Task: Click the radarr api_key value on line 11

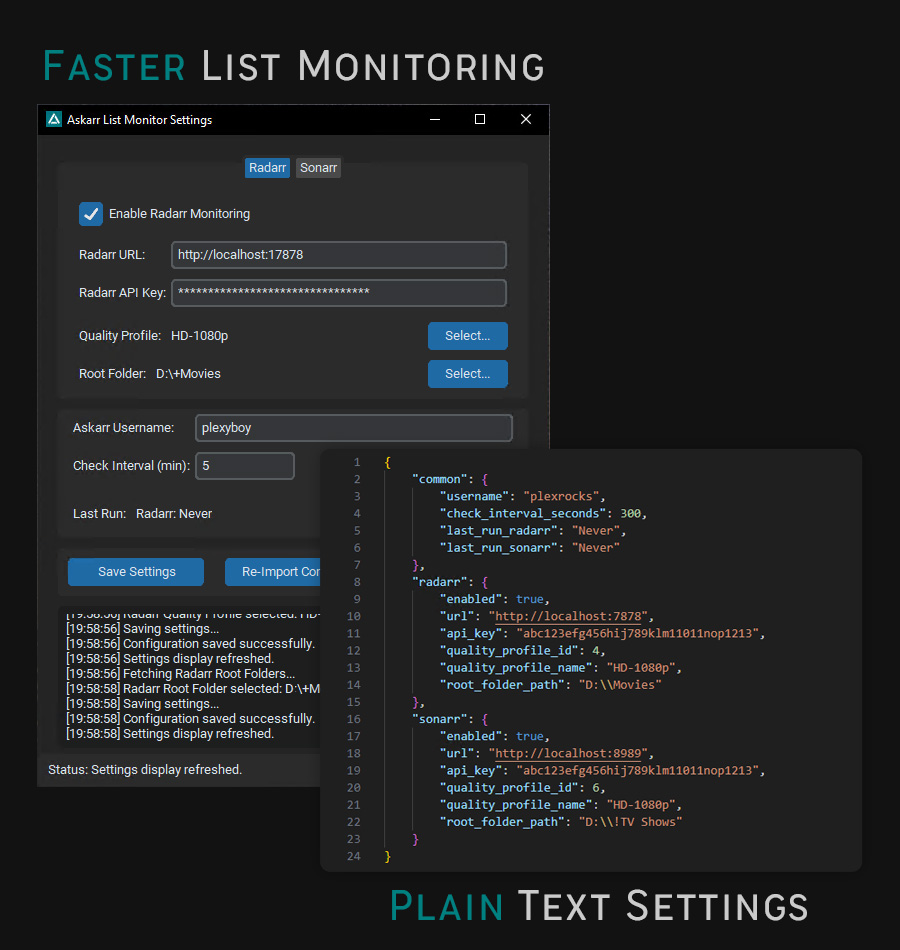Action: (638, 633)
